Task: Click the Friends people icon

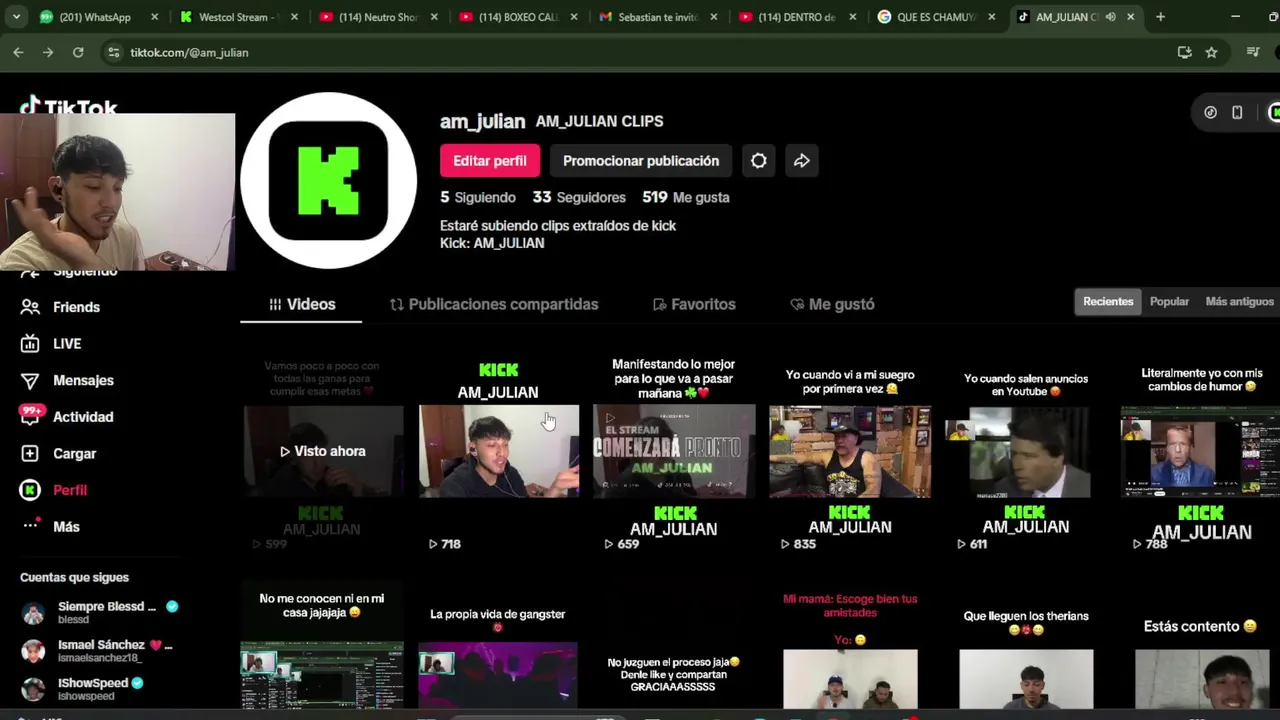Action: coord(31,307)
